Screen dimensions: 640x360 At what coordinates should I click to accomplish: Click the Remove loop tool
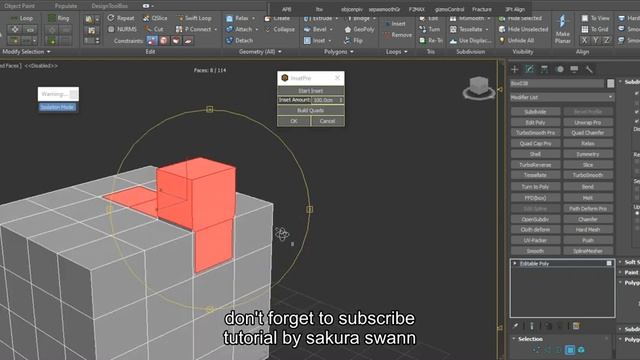point(398,35)
